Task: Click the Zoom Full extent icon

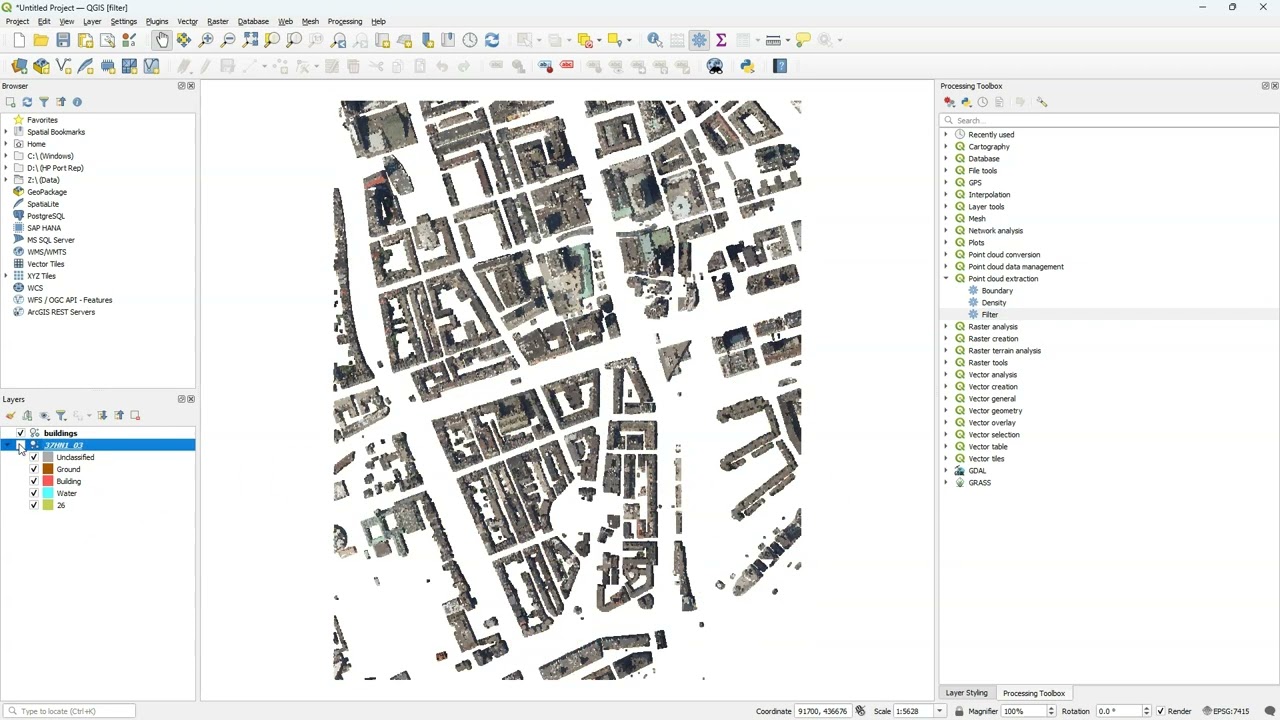Action: [x=250, y=40]
